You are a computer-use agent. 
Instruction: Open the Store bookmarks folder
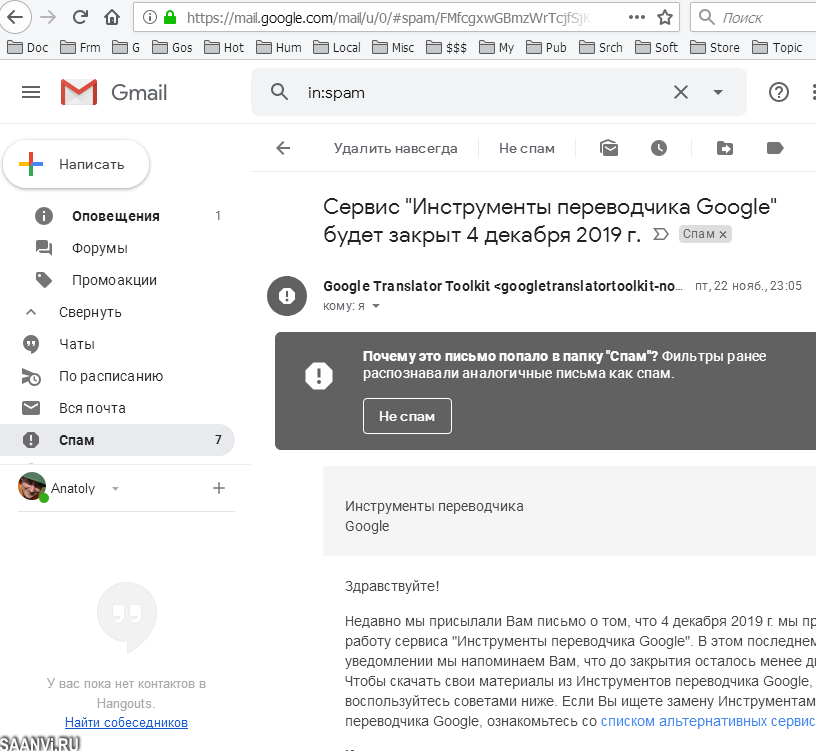coord(715,47)
